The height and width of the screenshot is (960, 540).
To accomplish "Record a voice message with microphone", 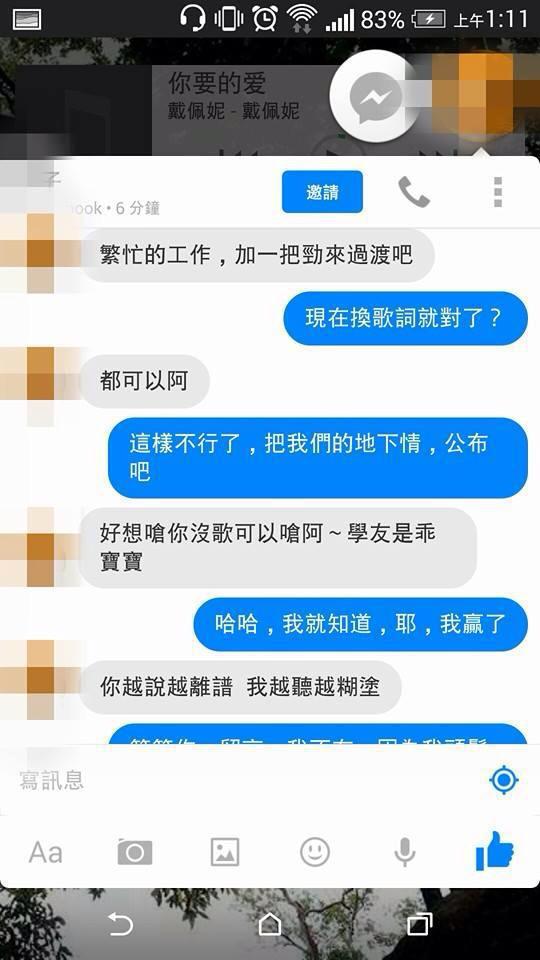I will coord(405,852).
